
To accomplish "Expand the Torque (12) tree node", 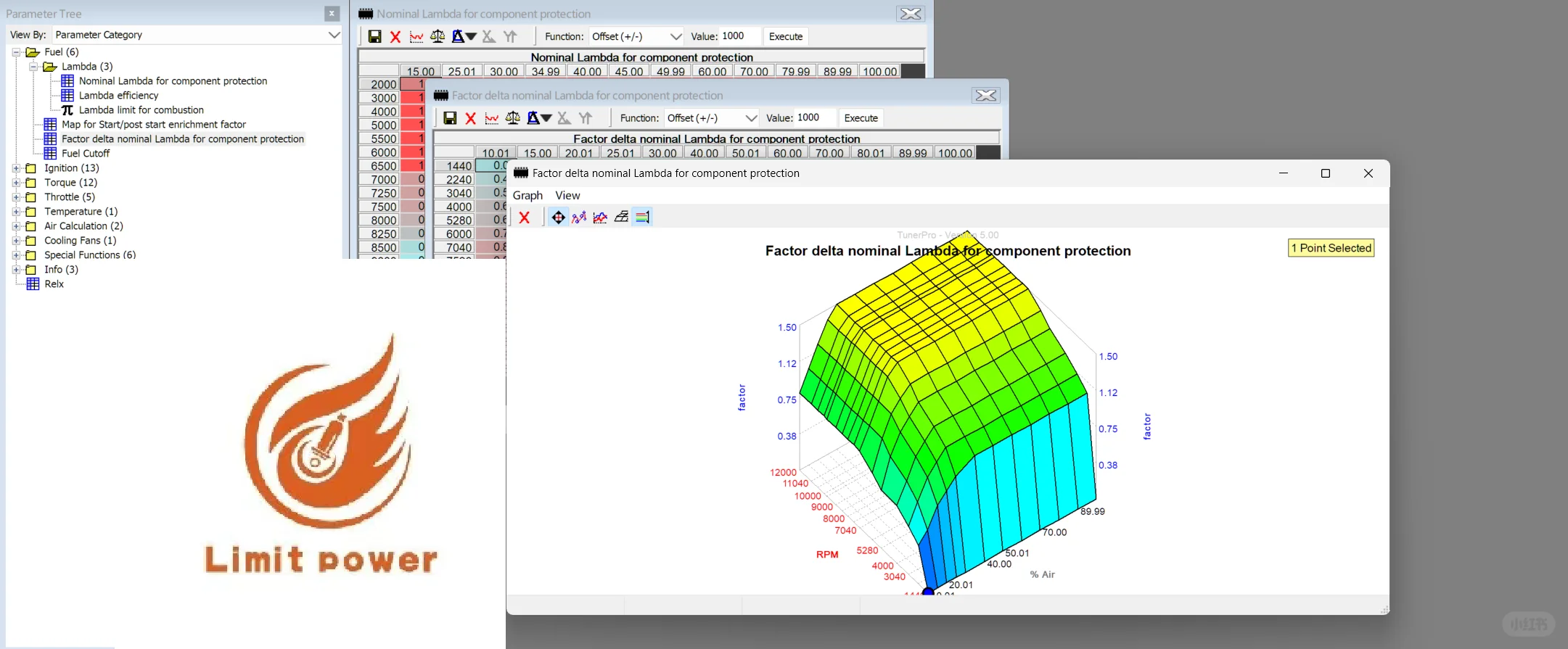I will point(16,183).
